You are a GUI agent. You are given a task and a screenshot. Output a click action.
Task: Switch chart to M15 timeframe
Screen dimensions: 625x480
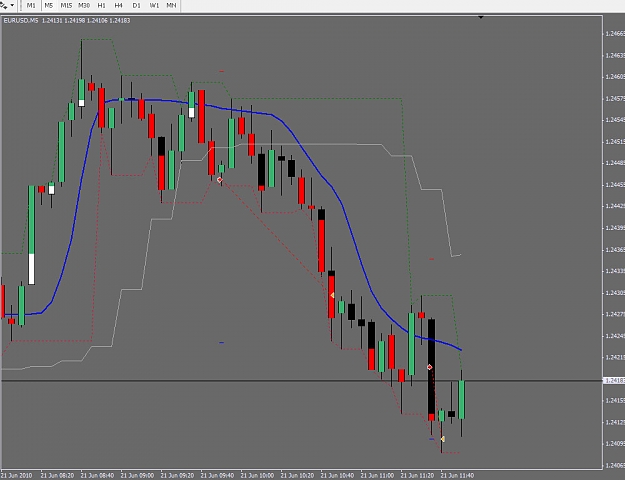(x=66, y=6)
